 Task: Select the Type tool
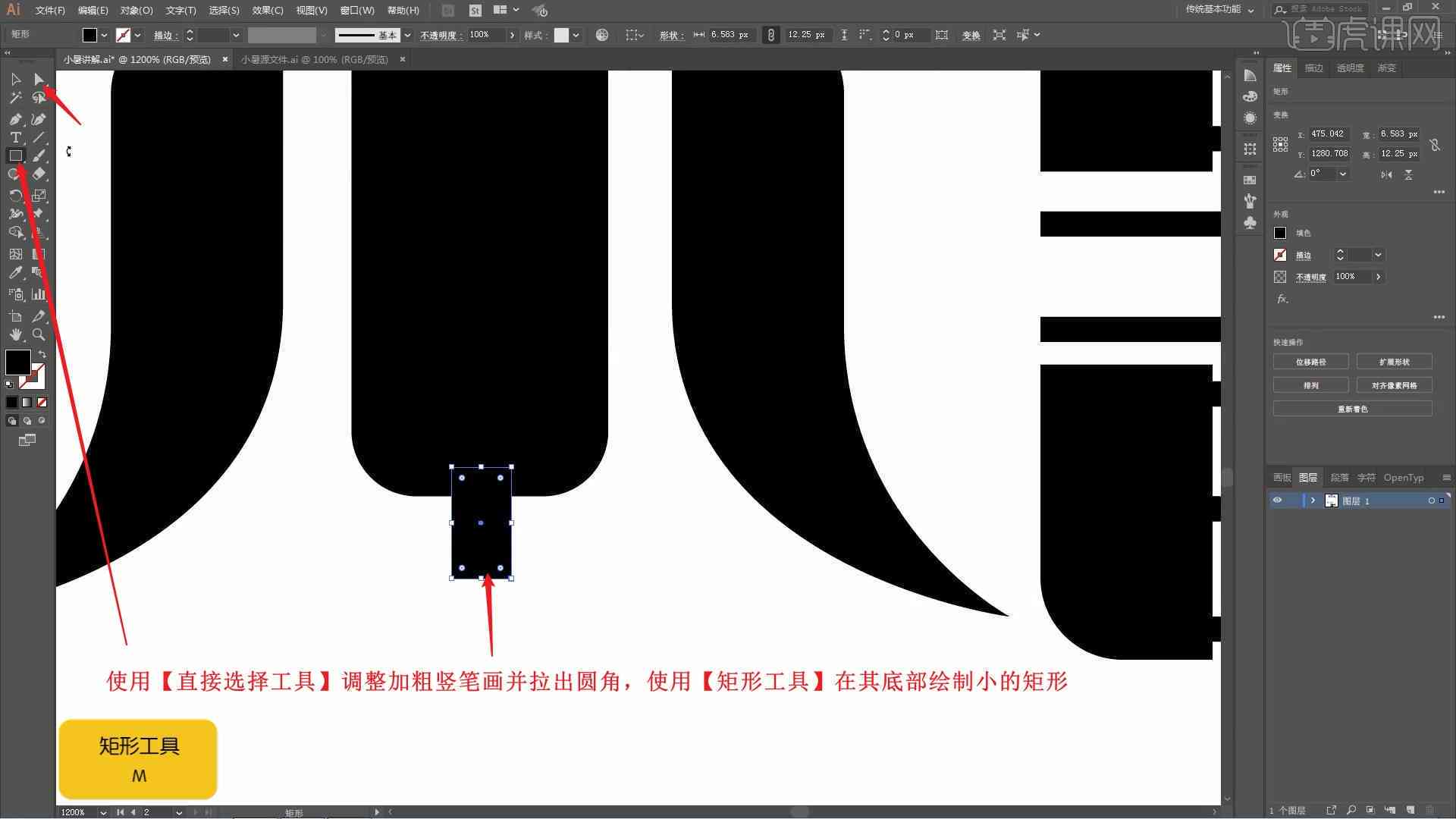point(15,138)
